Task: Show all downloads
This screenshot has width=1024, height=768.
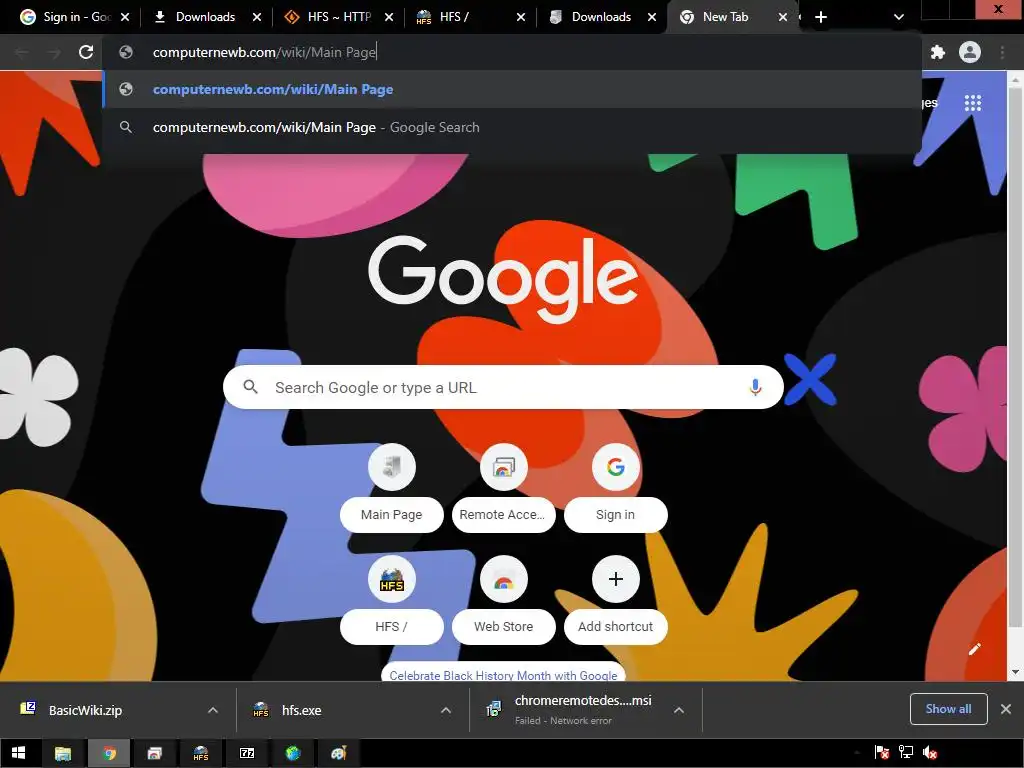Action: [x=948, y=709]
